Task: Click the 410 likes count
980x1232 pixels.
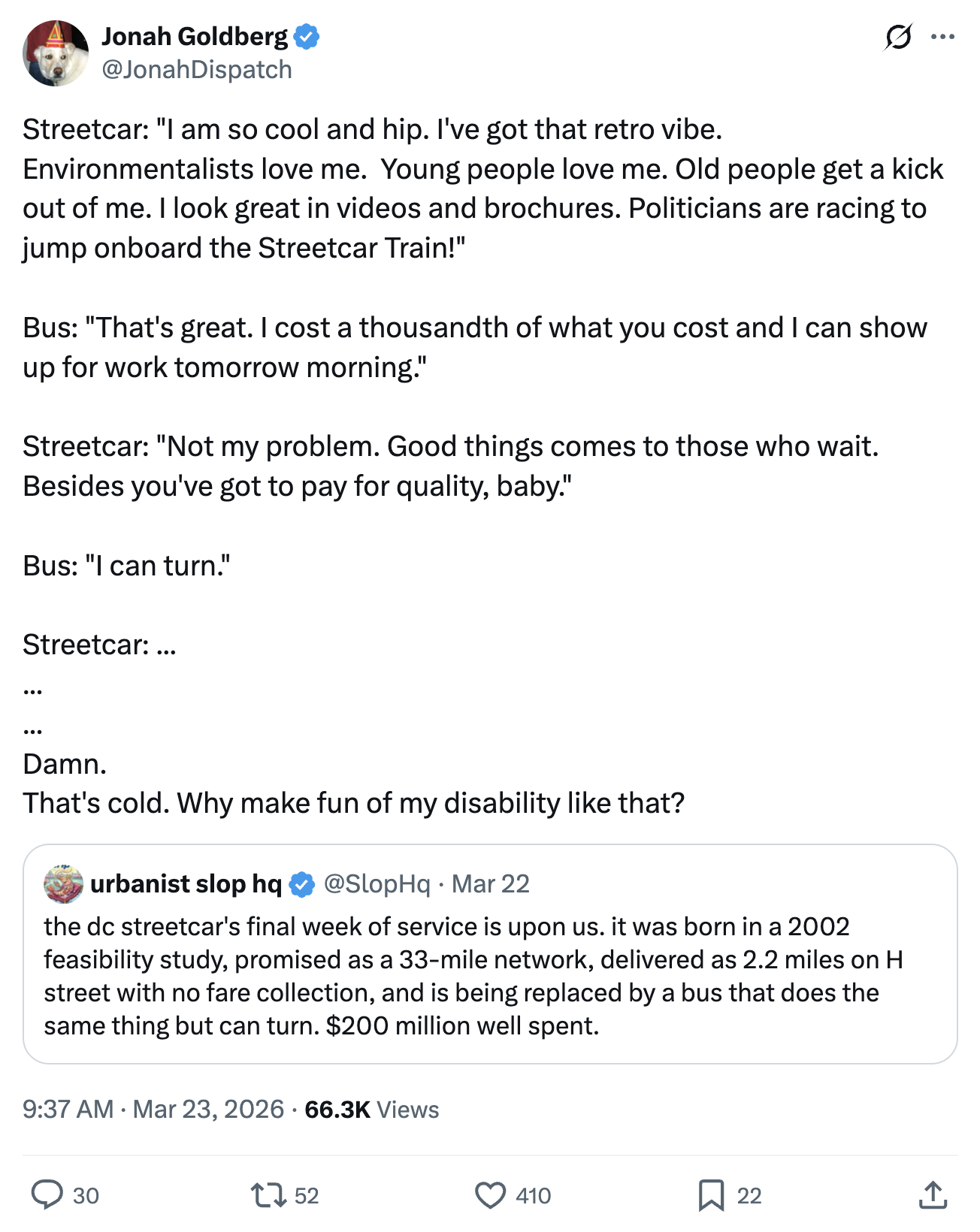Action: point(533,1195)
